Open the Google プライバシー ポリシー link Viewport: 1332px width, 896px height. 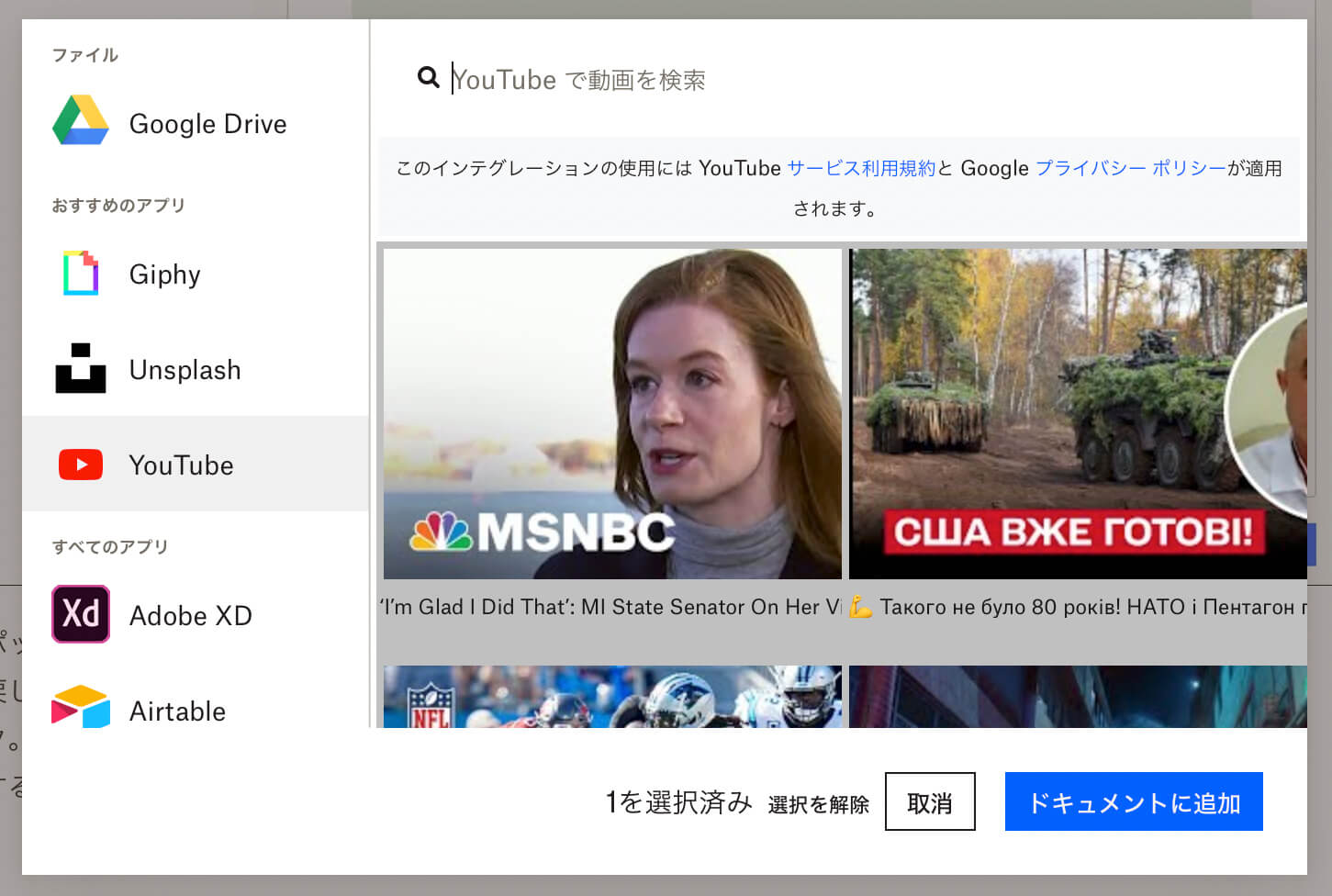(x=1131, y=168)
